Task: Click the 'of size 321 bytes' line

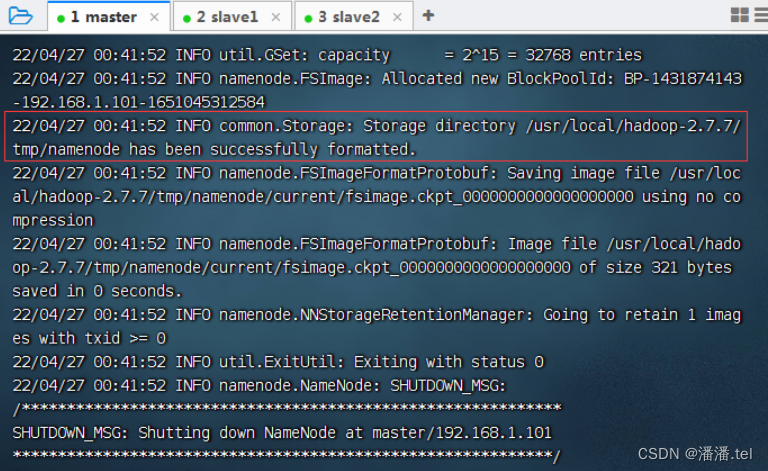Action: point(372,268)
